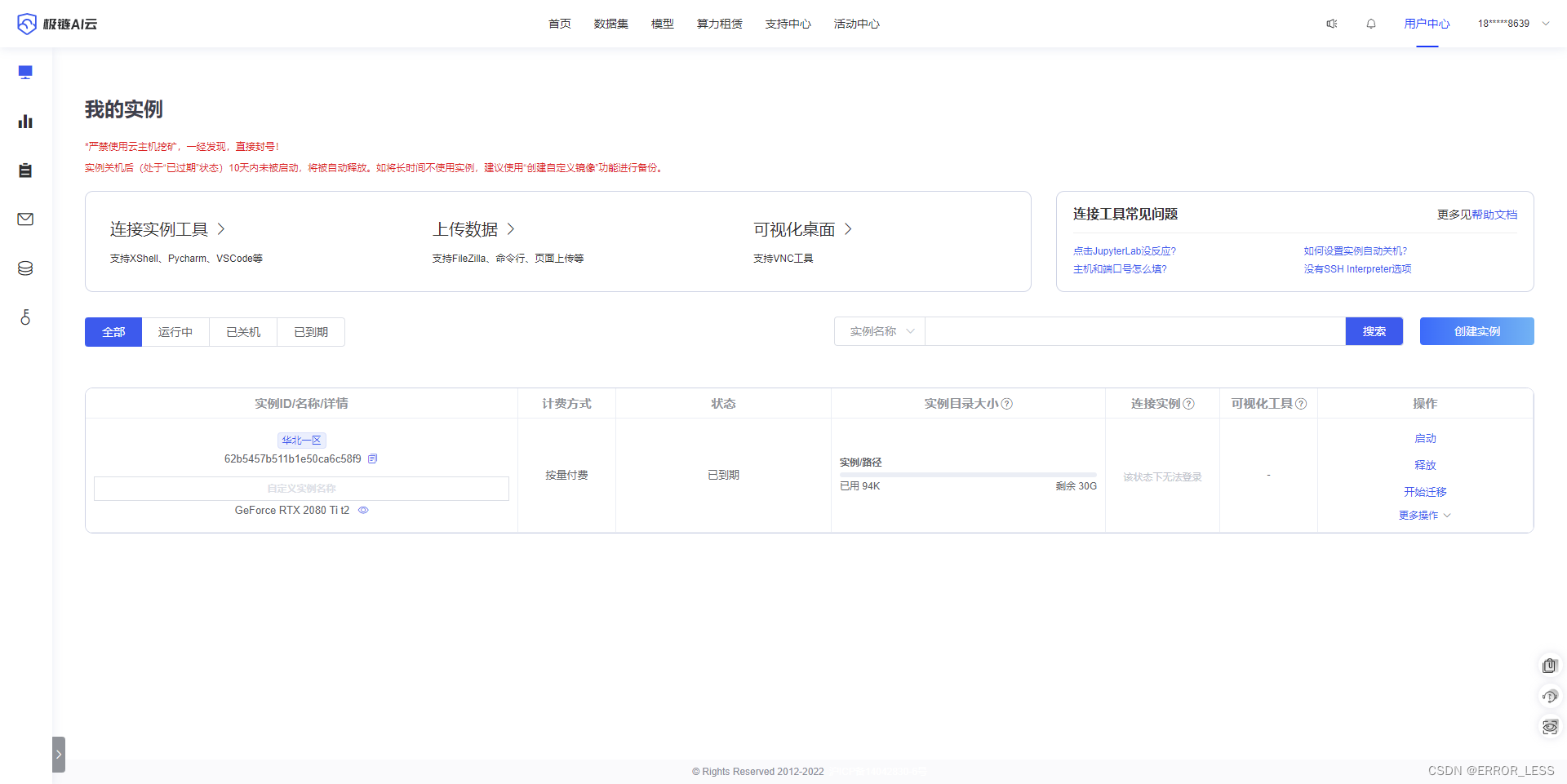Click help icon beside 可视化工具

1301,404
